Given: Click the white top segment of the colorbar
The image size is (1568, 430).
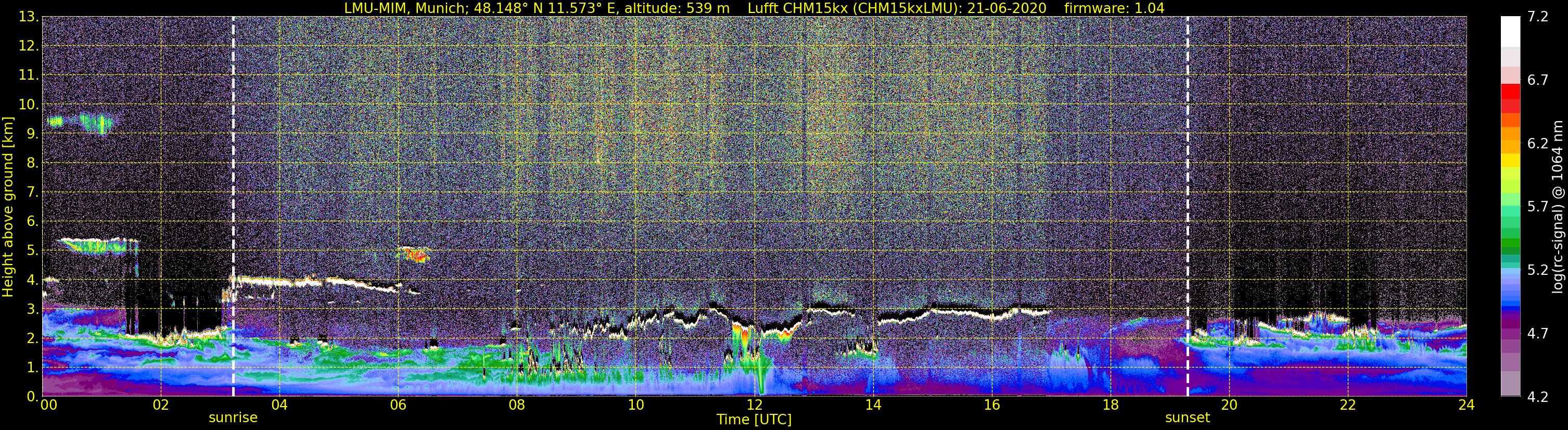Looking at the screenshot, I should [x=1510, y=32].
